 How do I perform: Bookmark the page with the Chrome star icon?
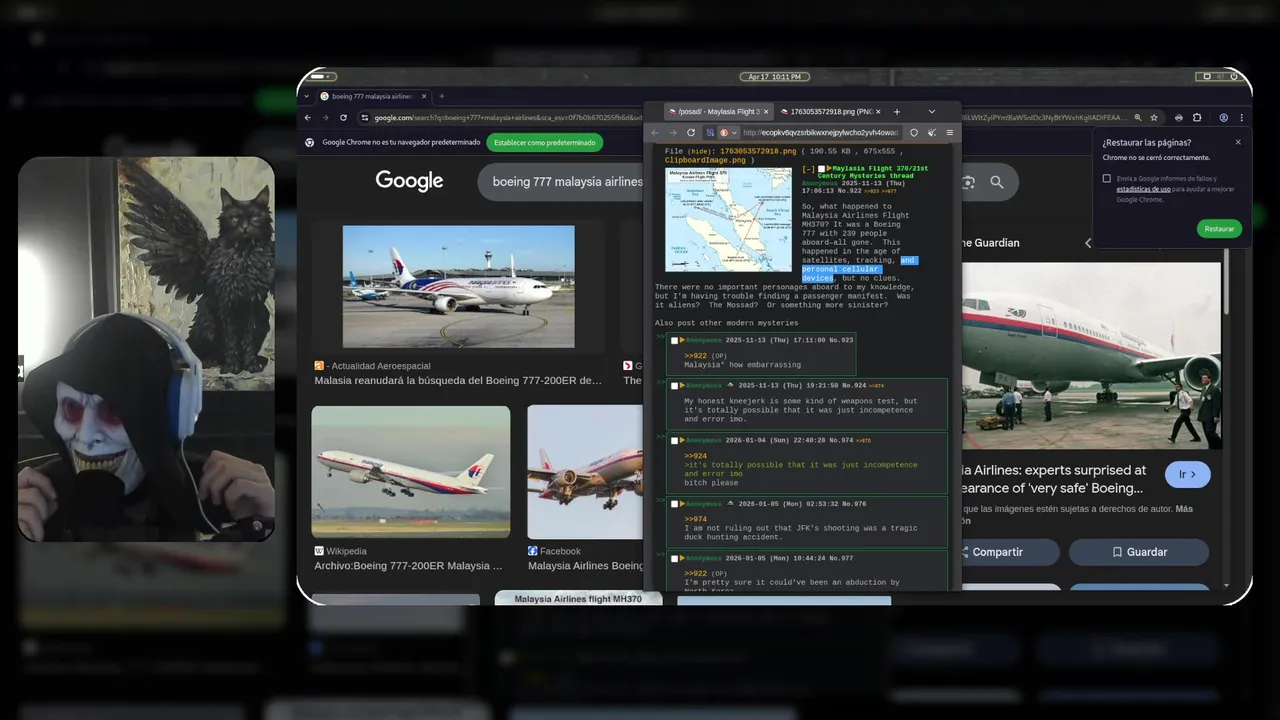coord(1153,117)
